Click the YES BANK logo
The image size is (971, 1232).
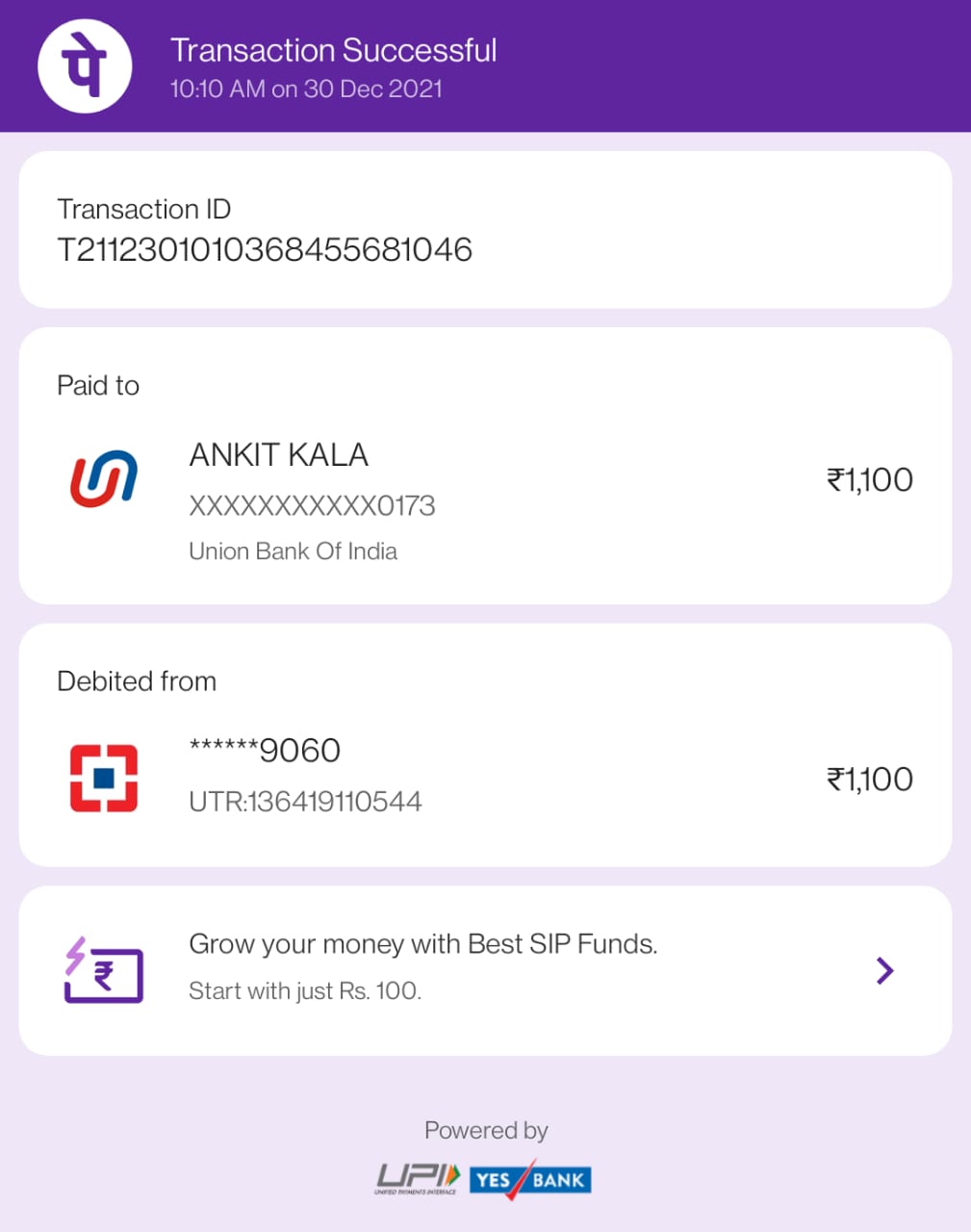[x=530, y=1179]
